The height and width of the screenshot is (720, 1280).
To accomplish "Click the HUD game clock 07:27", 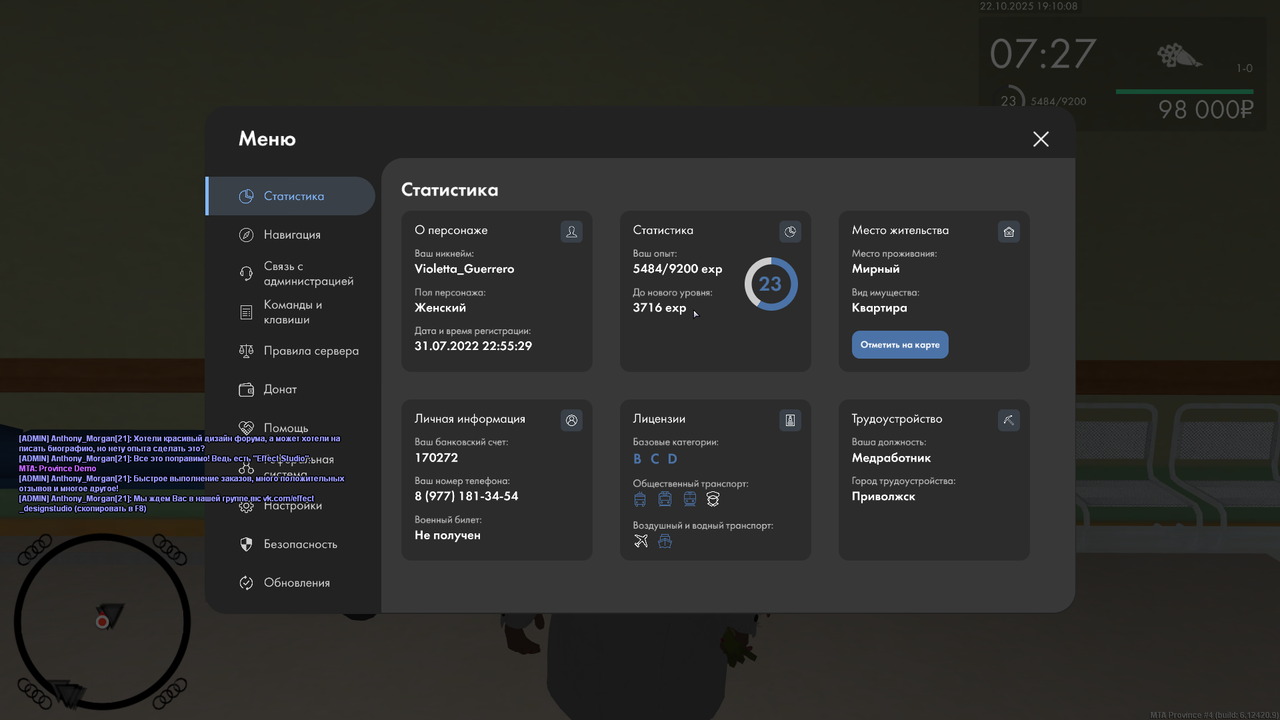I will tap(1043, 54).
